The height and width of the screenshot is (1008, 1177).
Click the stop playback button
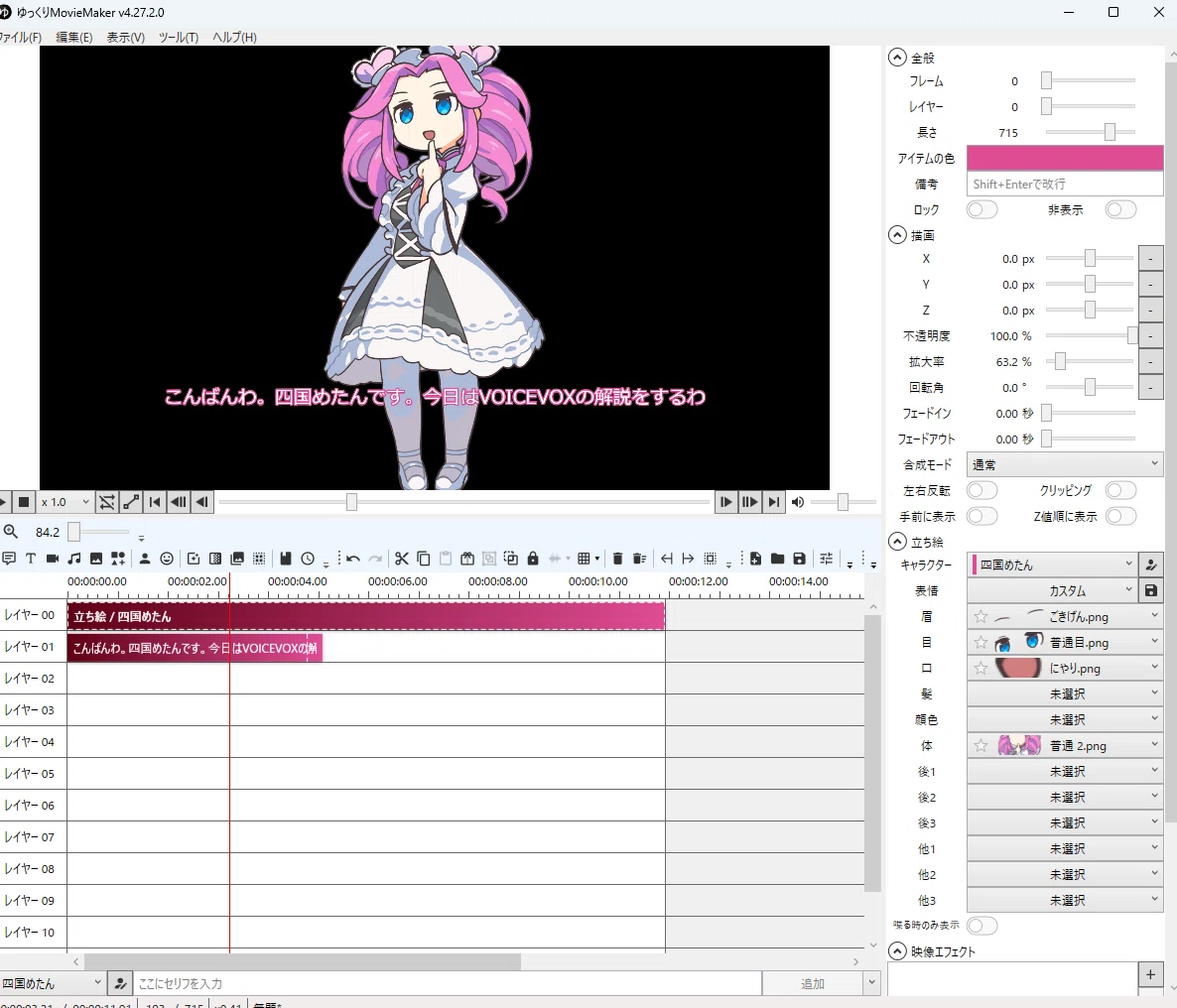tap(24, 502)
